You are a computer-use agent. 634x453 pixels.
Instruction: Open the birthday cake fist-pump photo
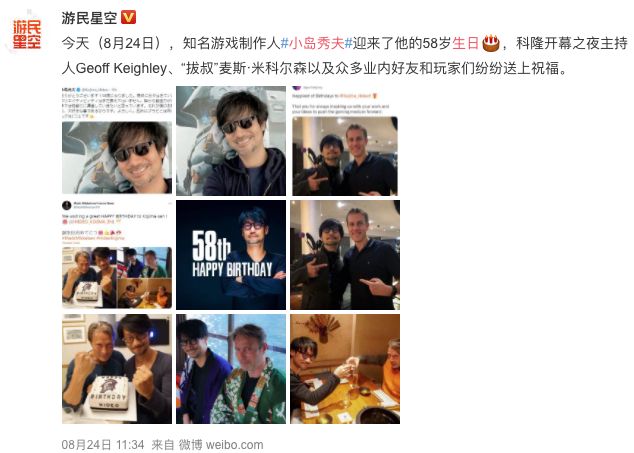pos(117,369)
